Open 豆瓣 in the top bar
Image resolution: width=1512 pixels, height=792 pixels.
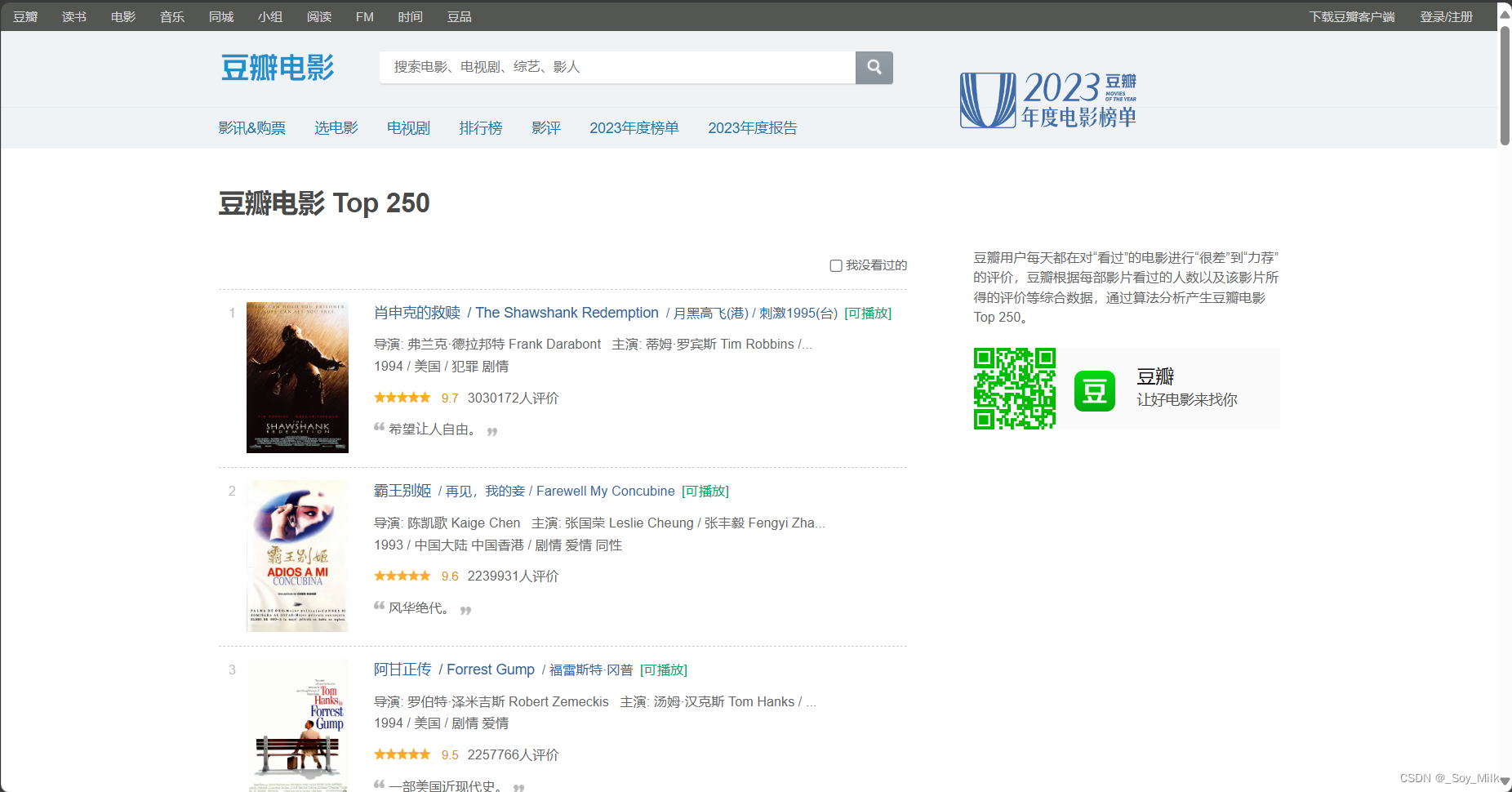click(25, 16)
